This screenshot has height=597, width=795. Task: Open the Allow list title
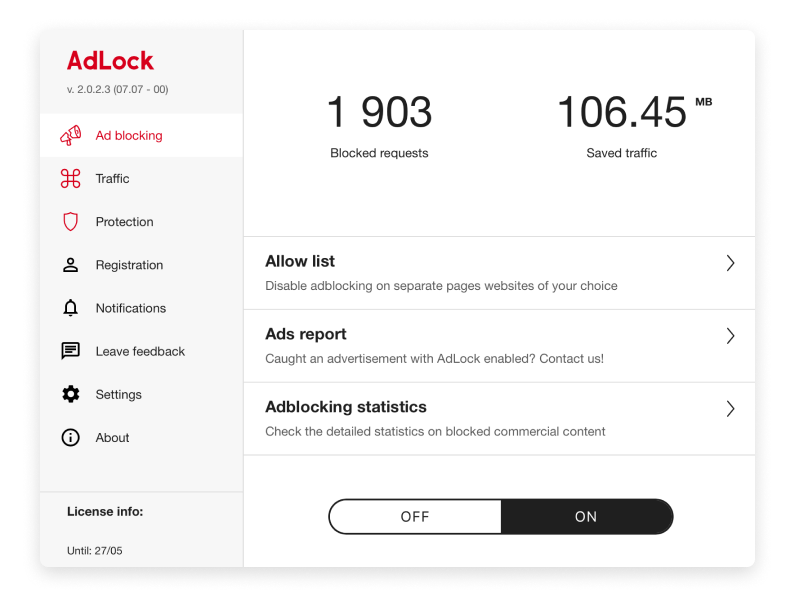(300, 261)
